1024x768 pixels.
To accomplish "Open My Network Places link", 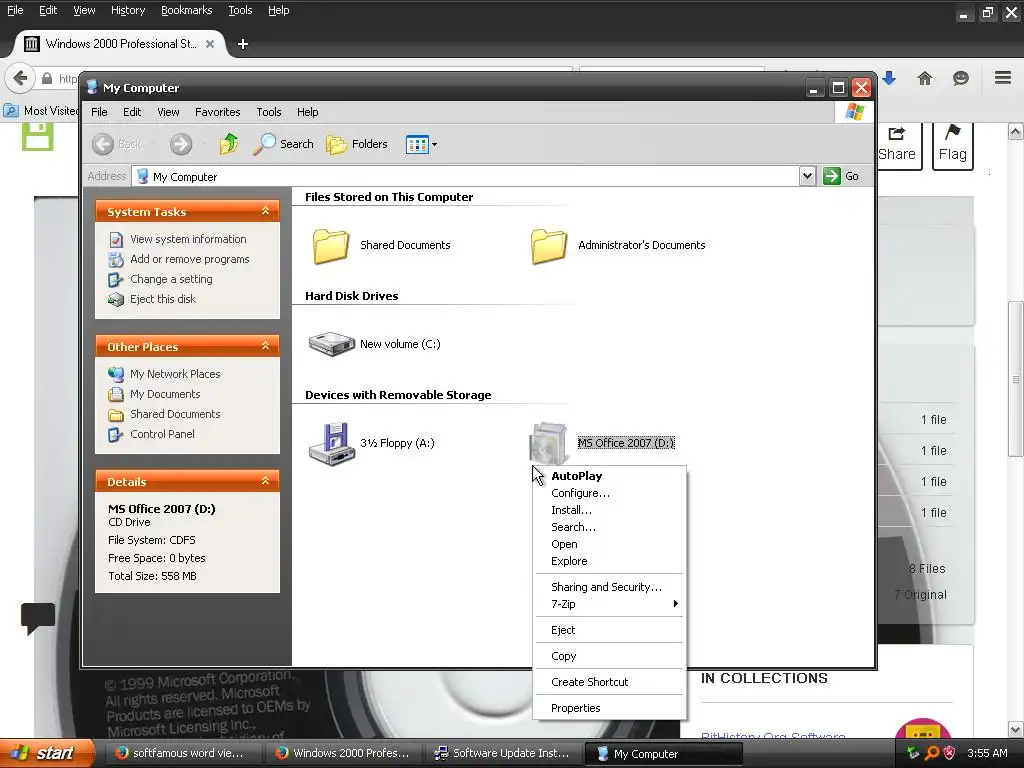I will point(175,374).
